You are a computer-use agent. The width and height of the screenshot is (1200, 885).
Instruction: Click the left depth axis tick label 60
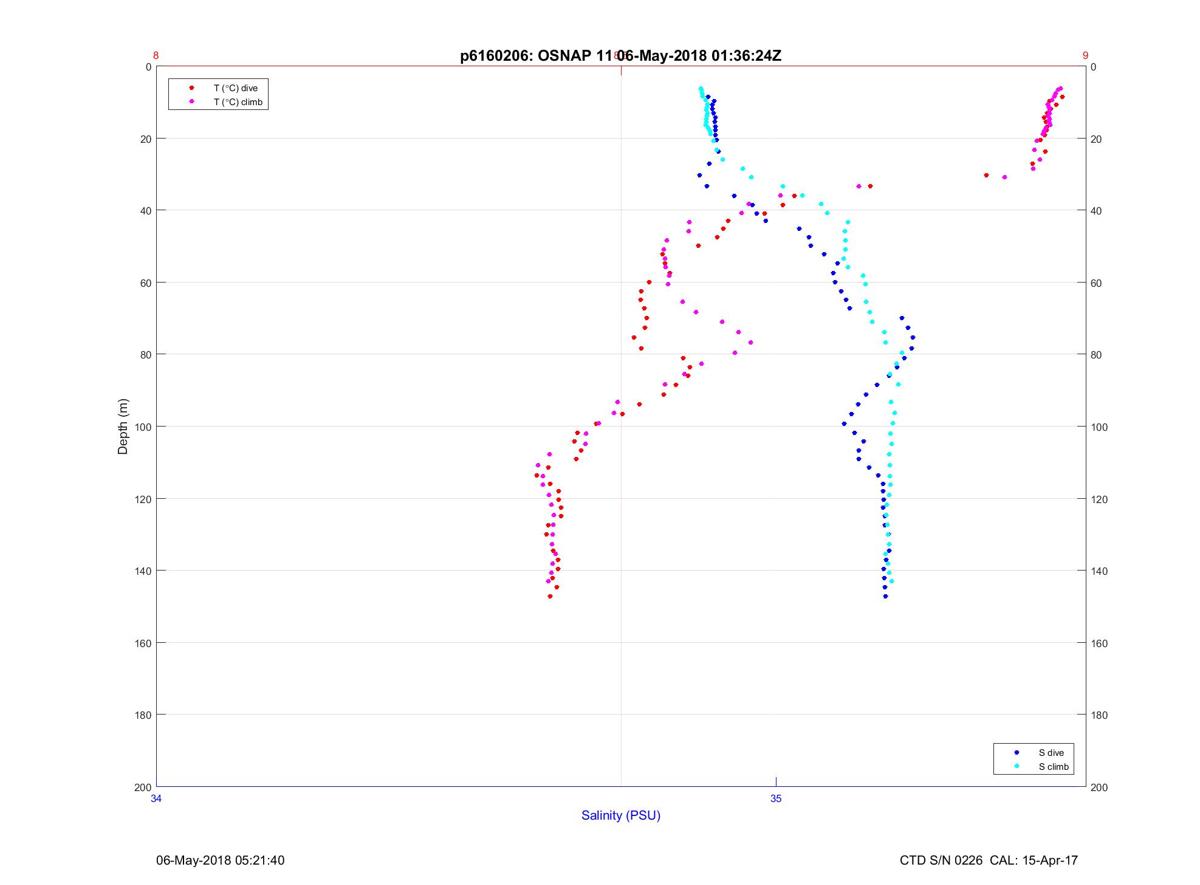pos(145,283)
